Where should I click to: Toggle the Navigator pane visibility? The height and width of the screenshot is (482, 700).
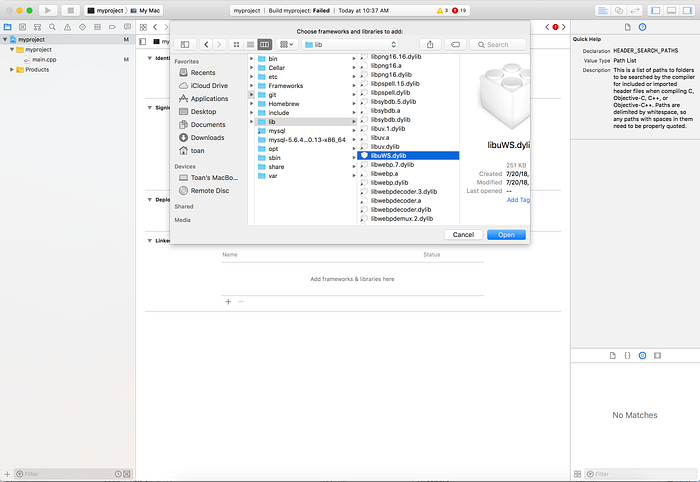pyautogui.click(x=656, y=10)
